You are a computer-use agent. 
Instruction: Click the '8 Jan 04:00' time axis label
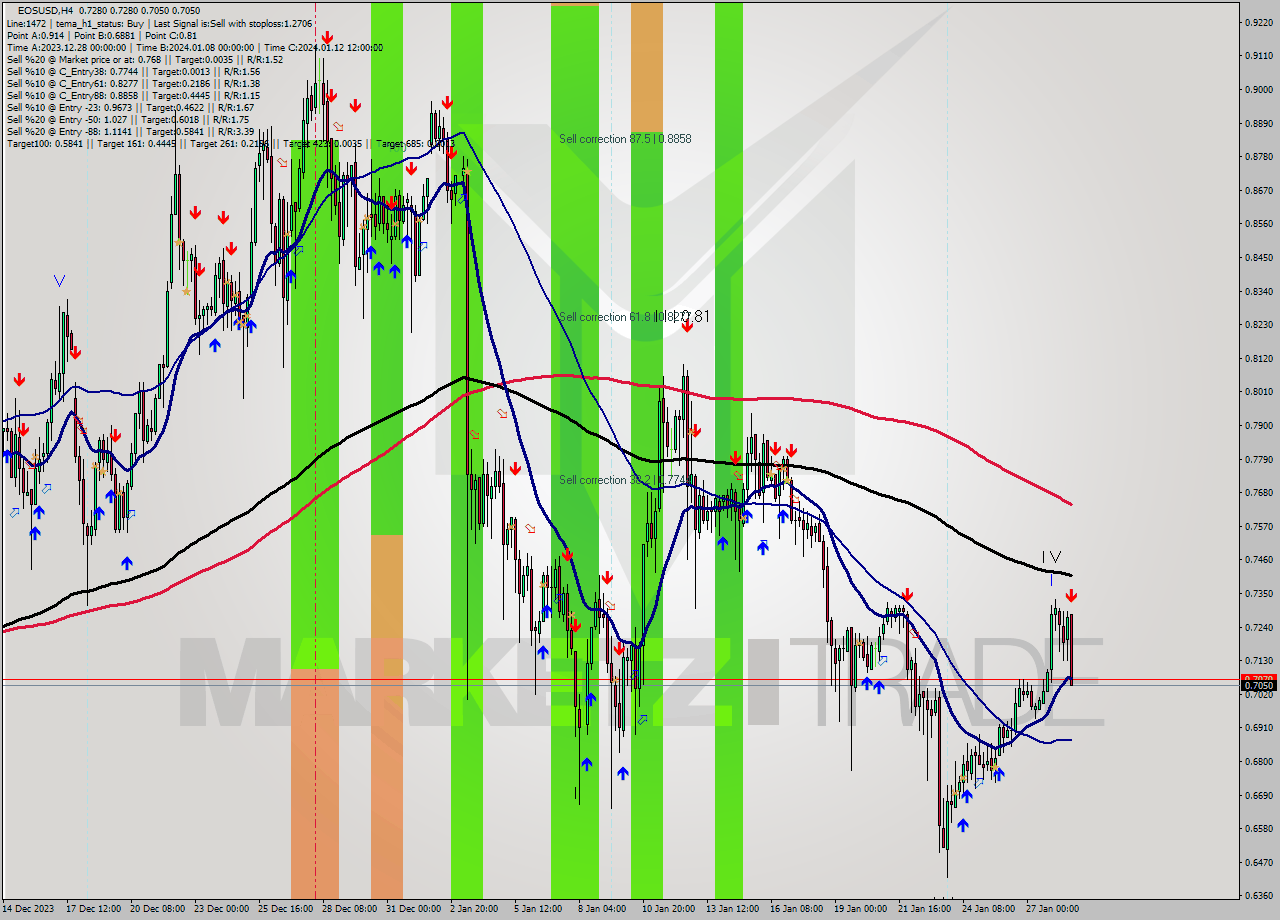coord(601,909)
